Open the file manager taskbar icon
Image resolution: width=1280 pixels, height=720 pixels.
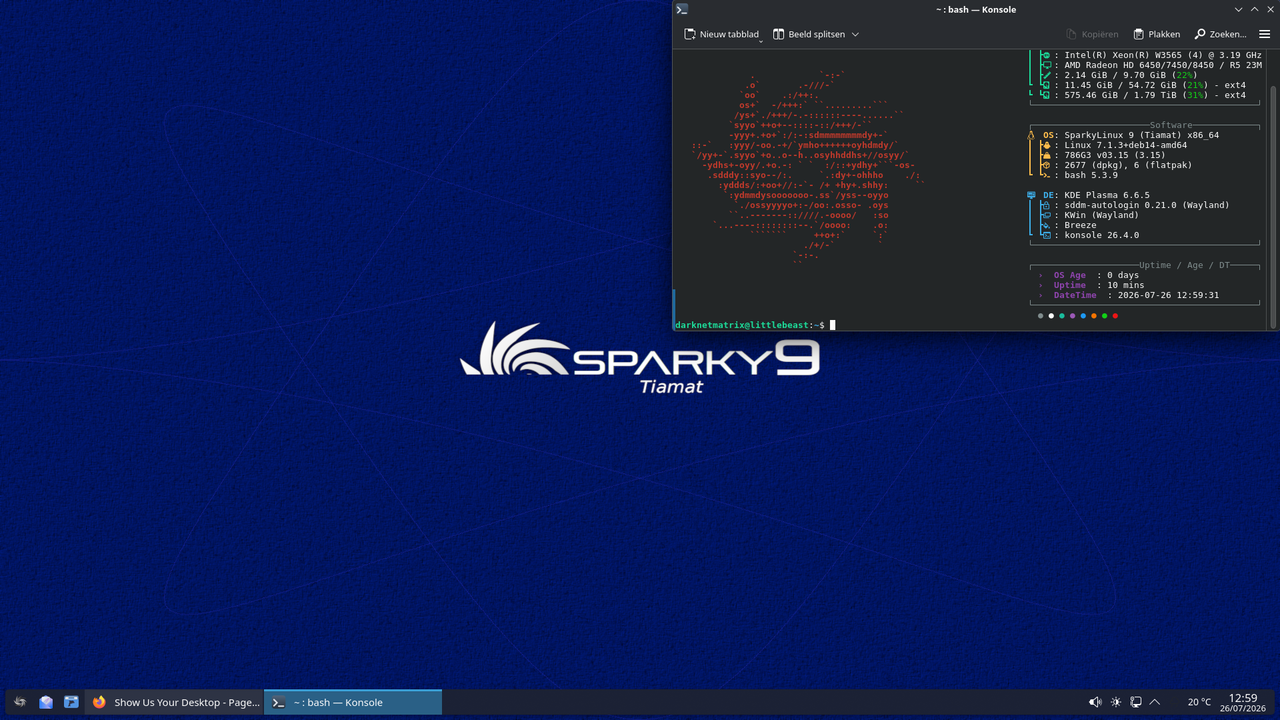(x=71, y=702)
